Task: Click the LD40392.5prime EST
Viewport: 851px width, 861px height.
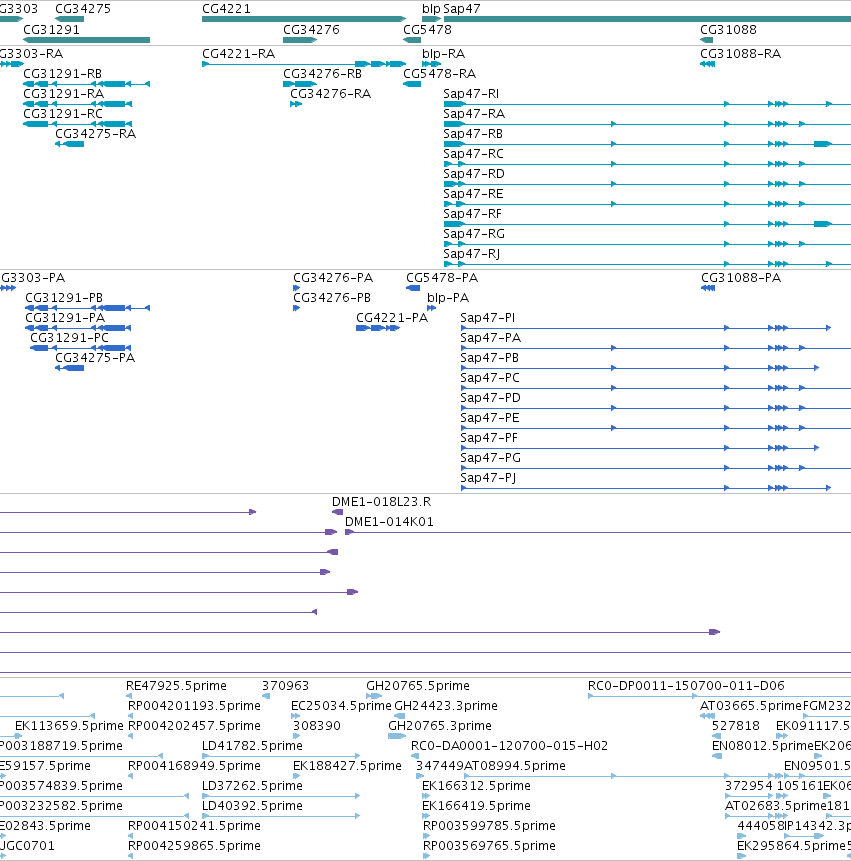Action: coord(281,817)
